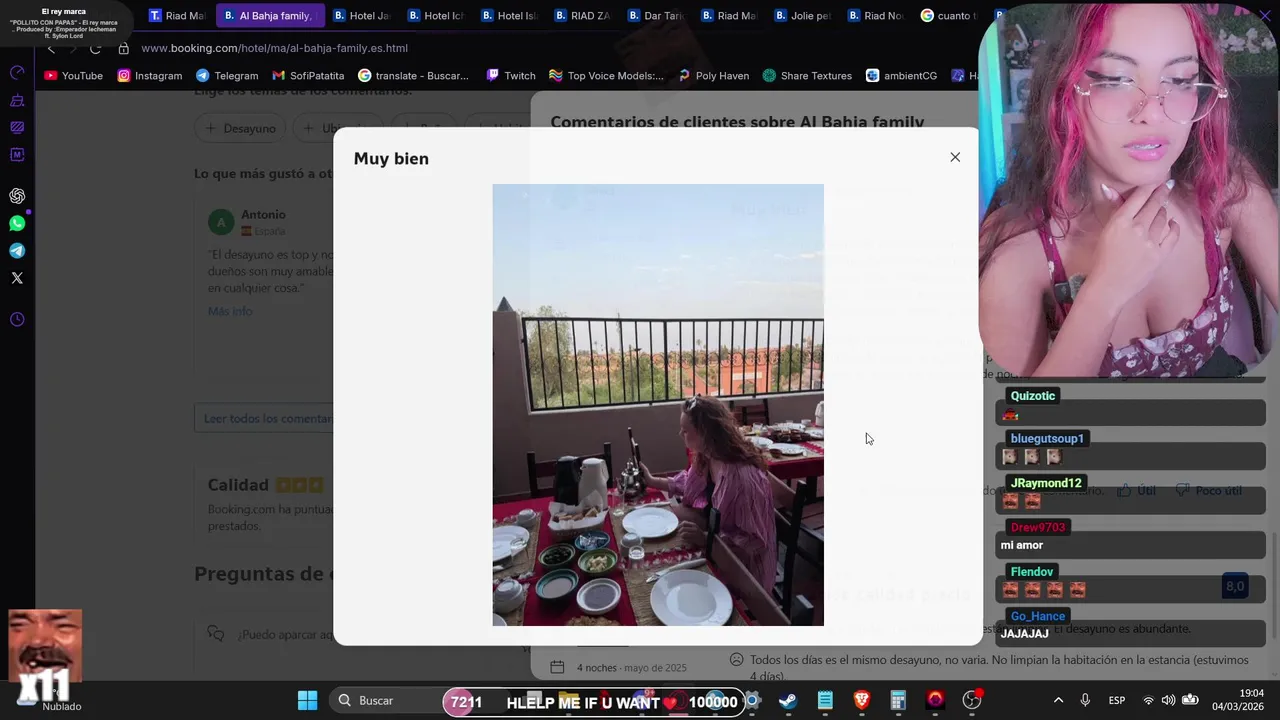This screenshot has height=720, width=1280.
Task: Open Calculator from the taskbar
Action: pos(898,700)
